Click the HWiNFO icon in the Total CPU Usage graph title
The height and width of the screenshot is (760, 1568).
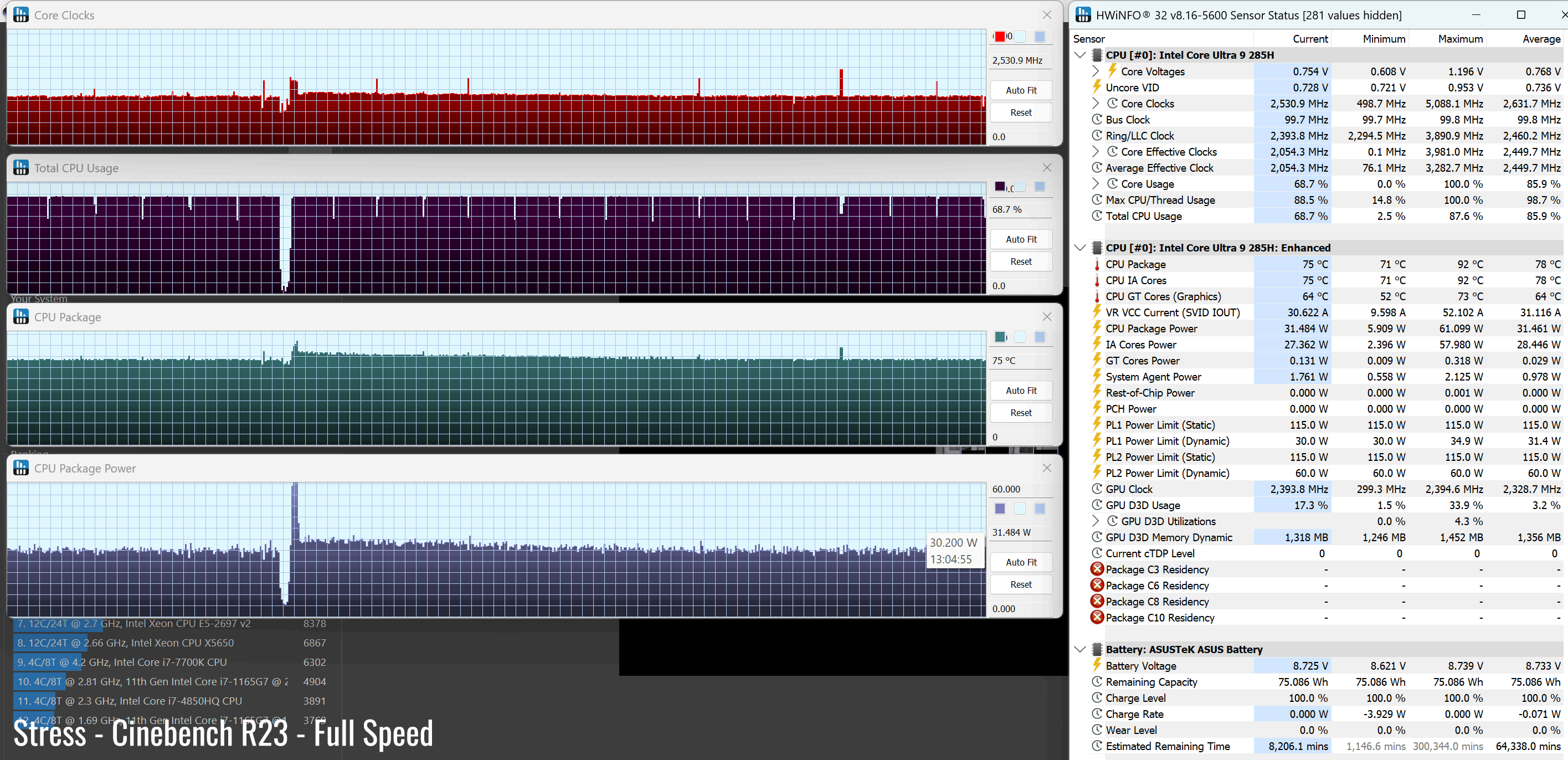coord(21,167)
